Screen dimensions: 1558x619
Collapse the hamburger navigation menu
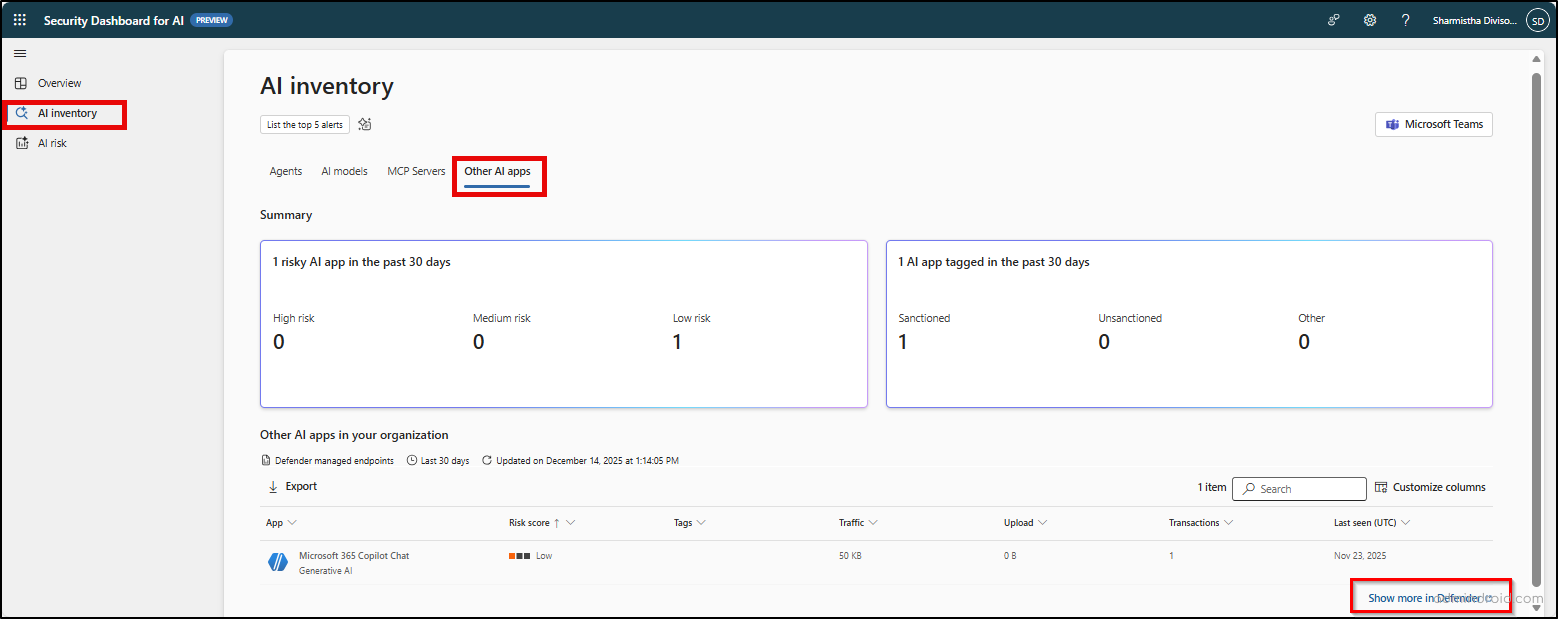click(20, 53)
